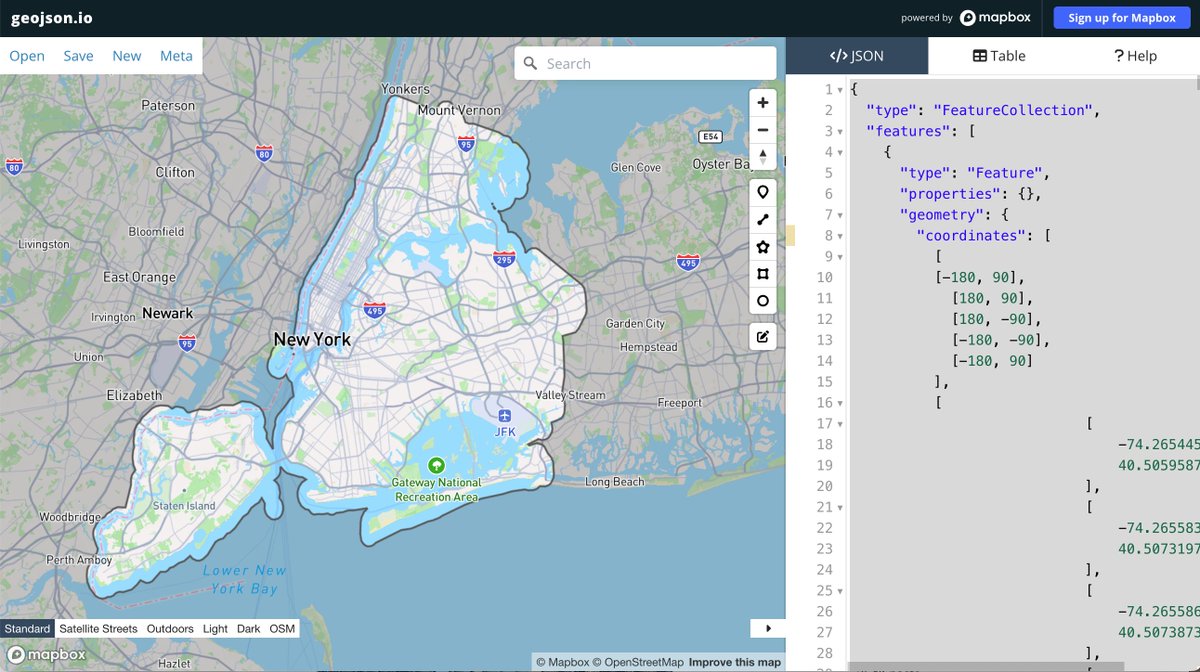Image resolution: width=1200 pixels, height=672 pixels.
Task: Click the Long Beach label on map
Action: [x=615, y=482]
